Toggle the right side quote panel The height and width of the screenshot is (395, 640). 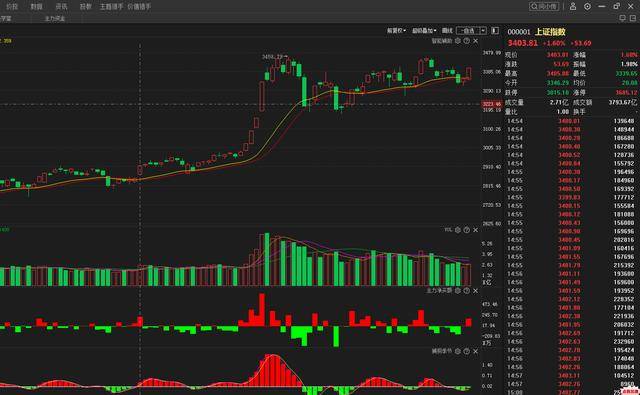[495, 31]
